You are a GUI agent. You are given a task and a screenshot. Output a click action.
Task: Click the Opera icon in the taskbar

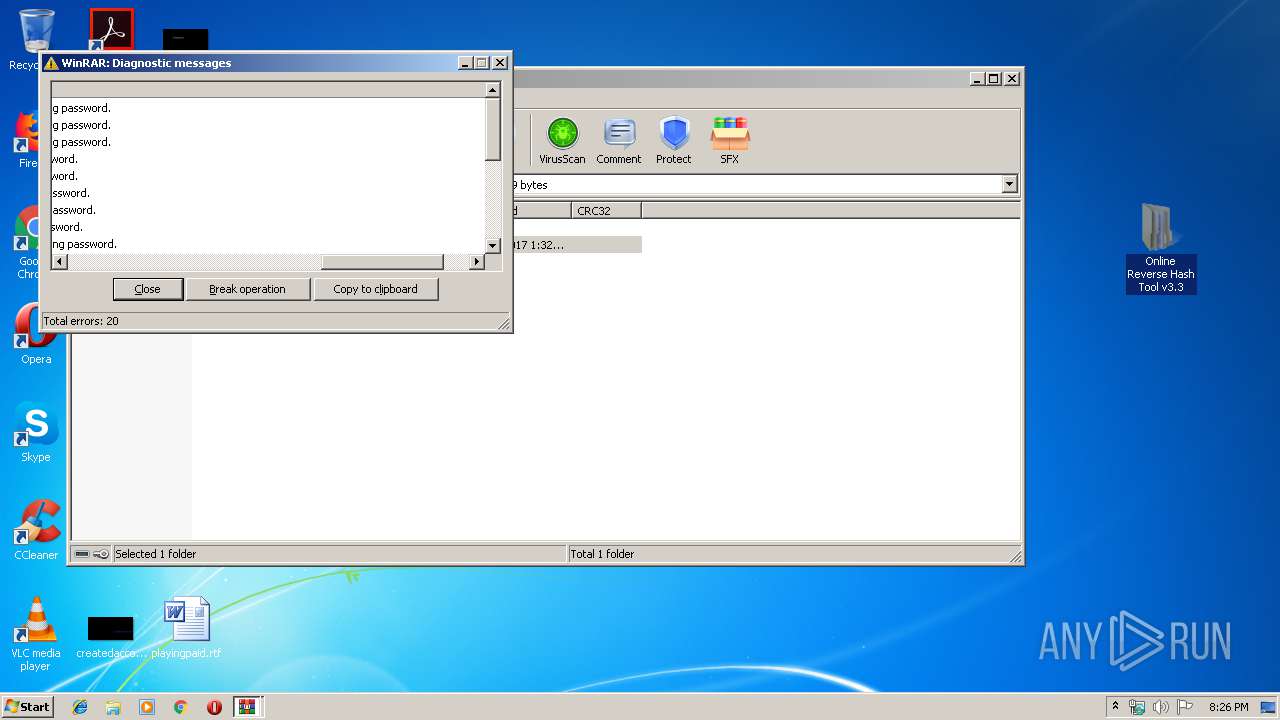214,707
